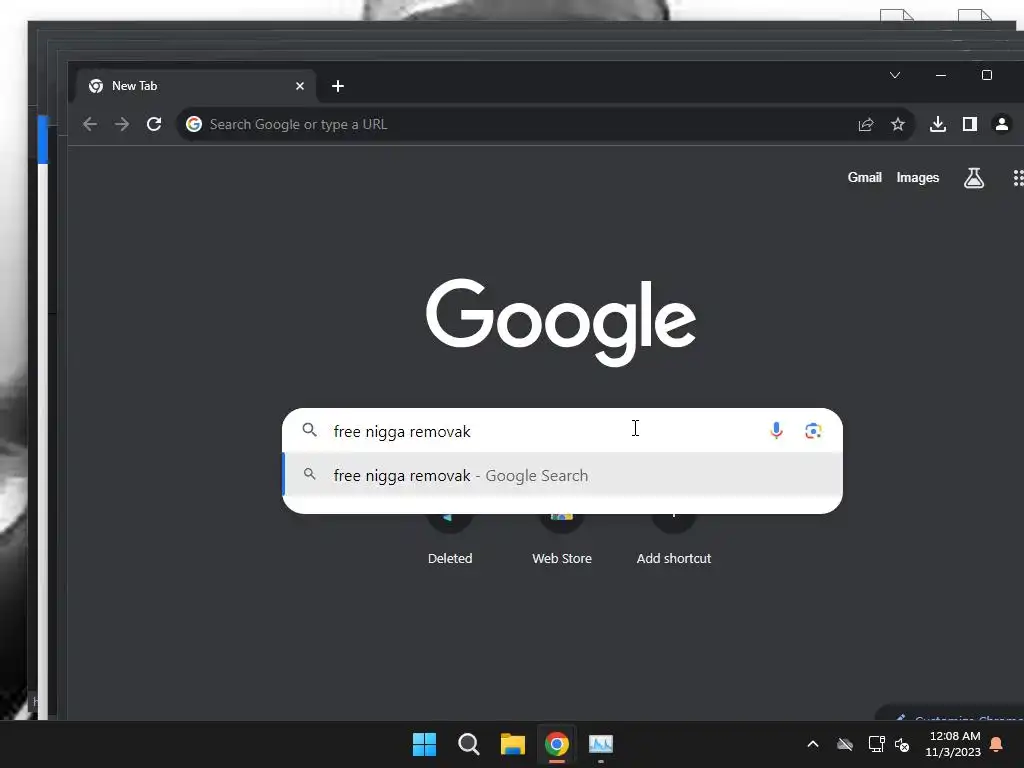Image resolution: width=1024 pixels, height=768 pixels.
Task: Click the OneDrive cloud tray icon
Action: click(x=845, y=744)
